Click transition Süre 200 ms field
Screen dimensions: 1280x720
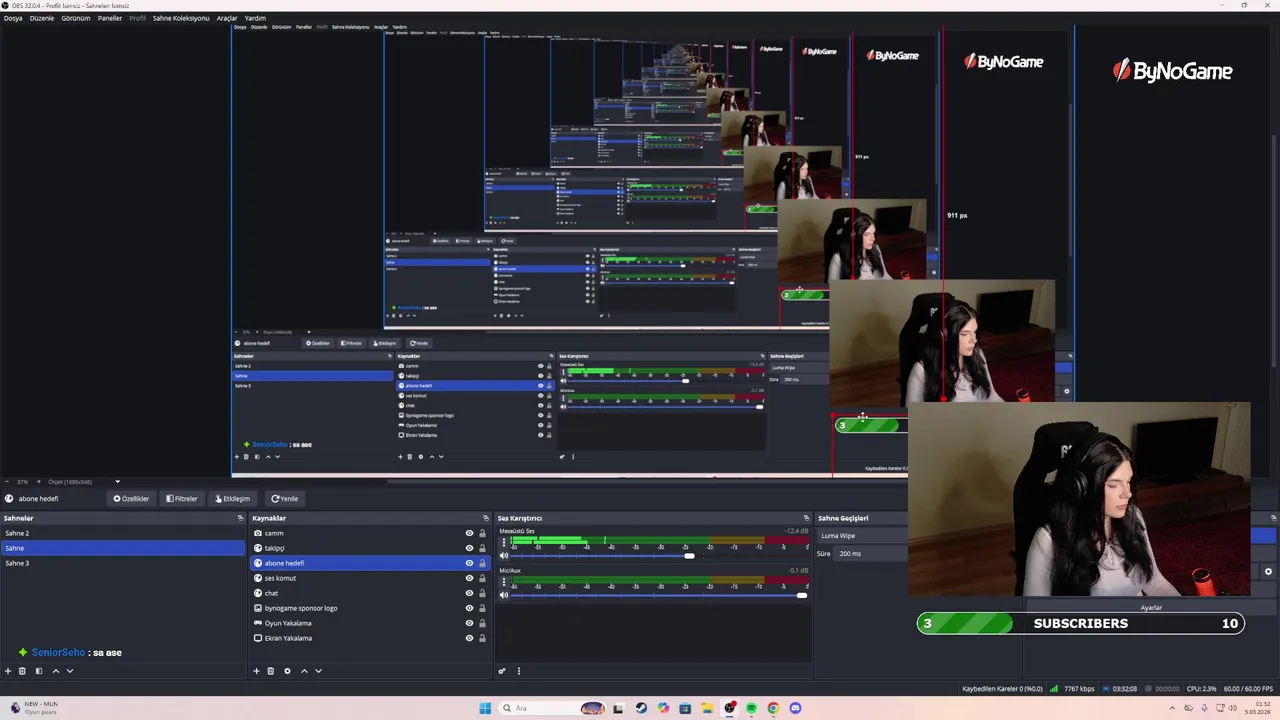click(x=872, y=553)
